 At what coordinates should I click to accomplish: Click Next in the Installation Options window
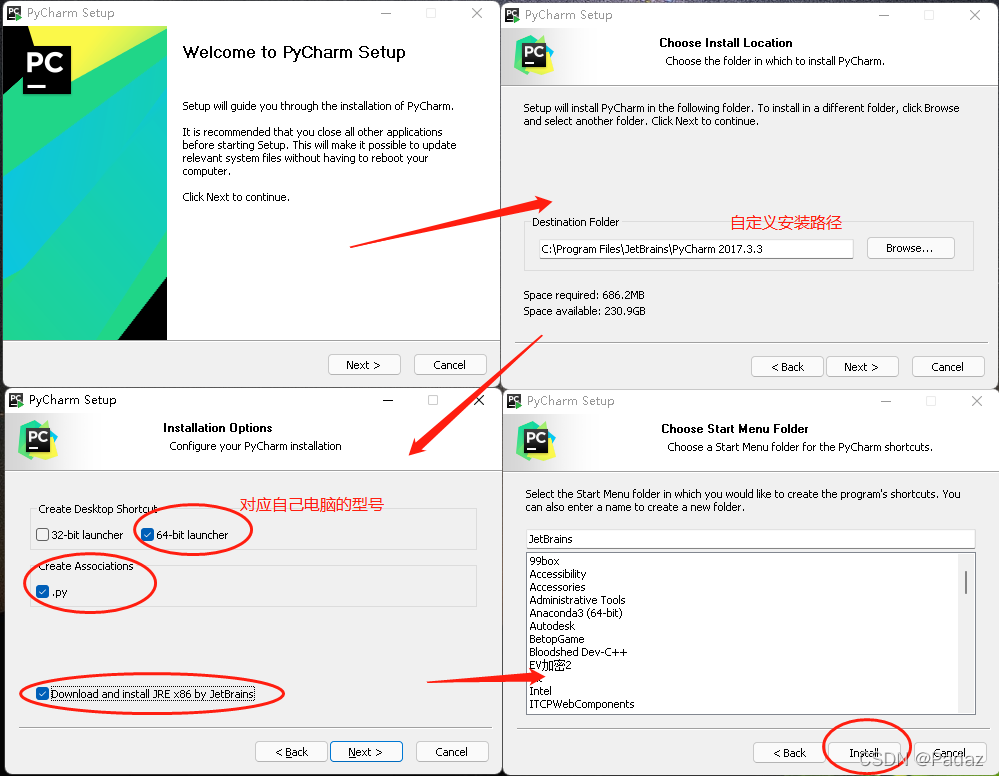[366, 752]
